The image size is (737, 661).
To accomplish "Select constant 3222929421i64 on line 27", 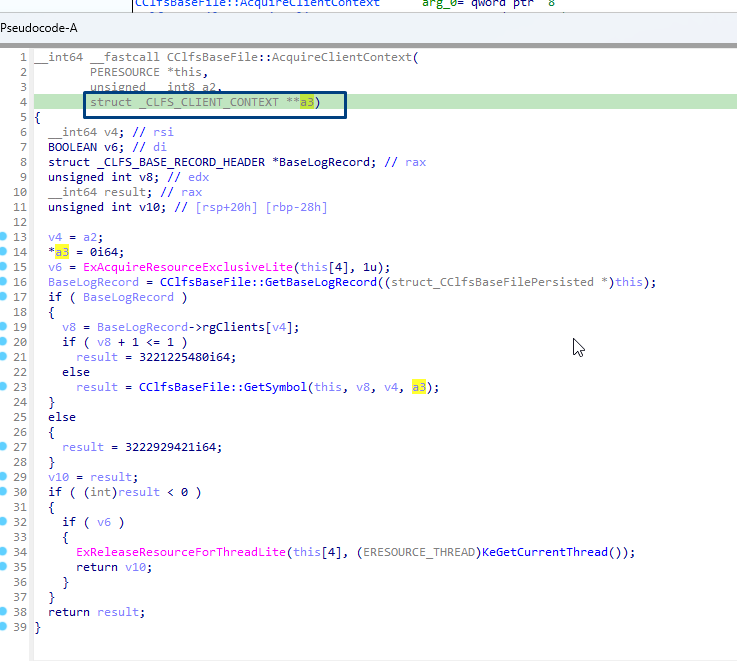I will click(170, 447).
